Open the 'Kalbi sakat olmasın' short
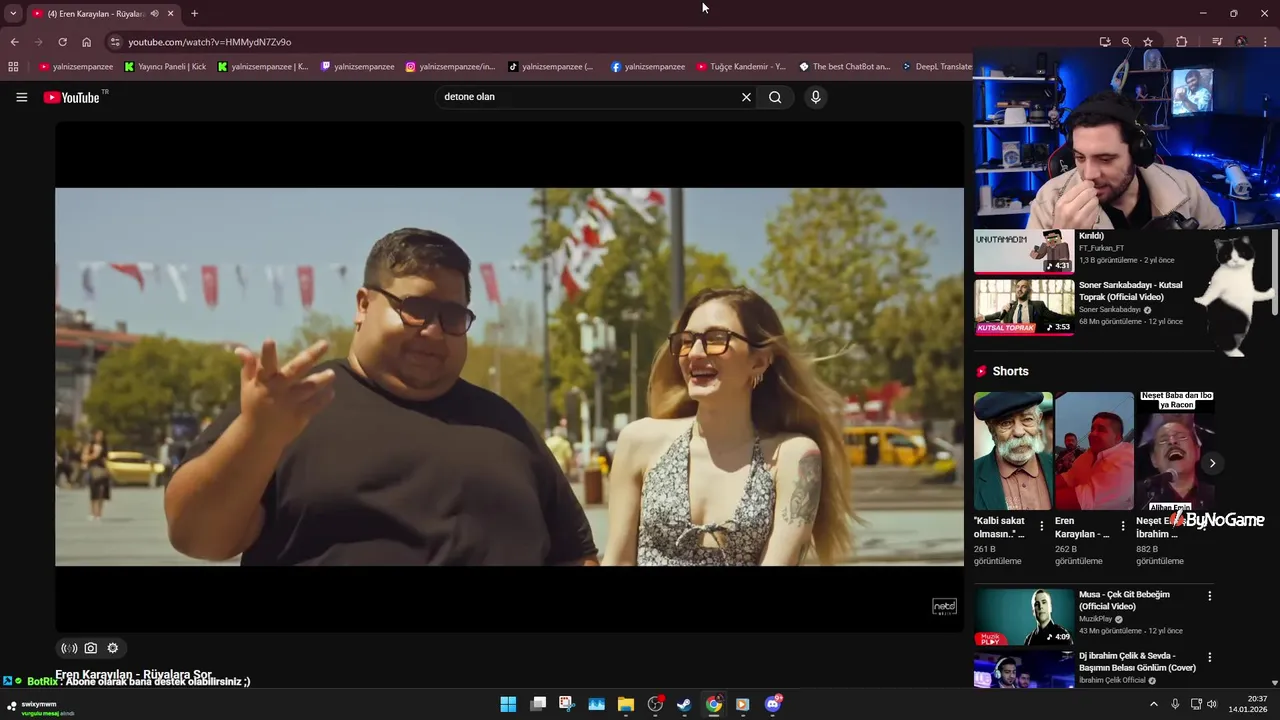 coord(1013,451)
